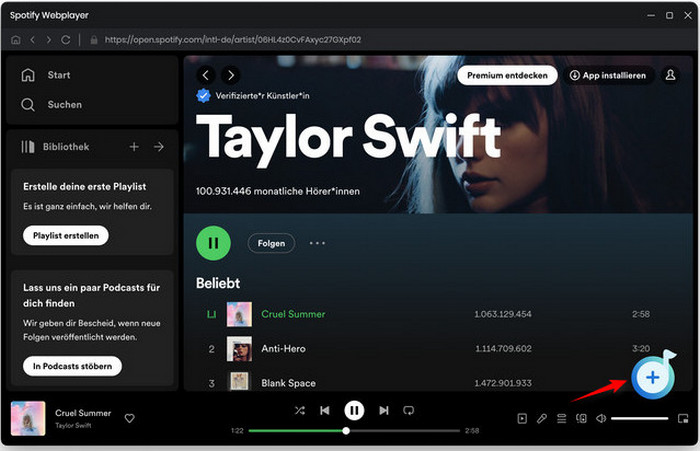Go back using the address bar back arrow
This screenshot has width=700, height=451.
click(x=33, y=40)
